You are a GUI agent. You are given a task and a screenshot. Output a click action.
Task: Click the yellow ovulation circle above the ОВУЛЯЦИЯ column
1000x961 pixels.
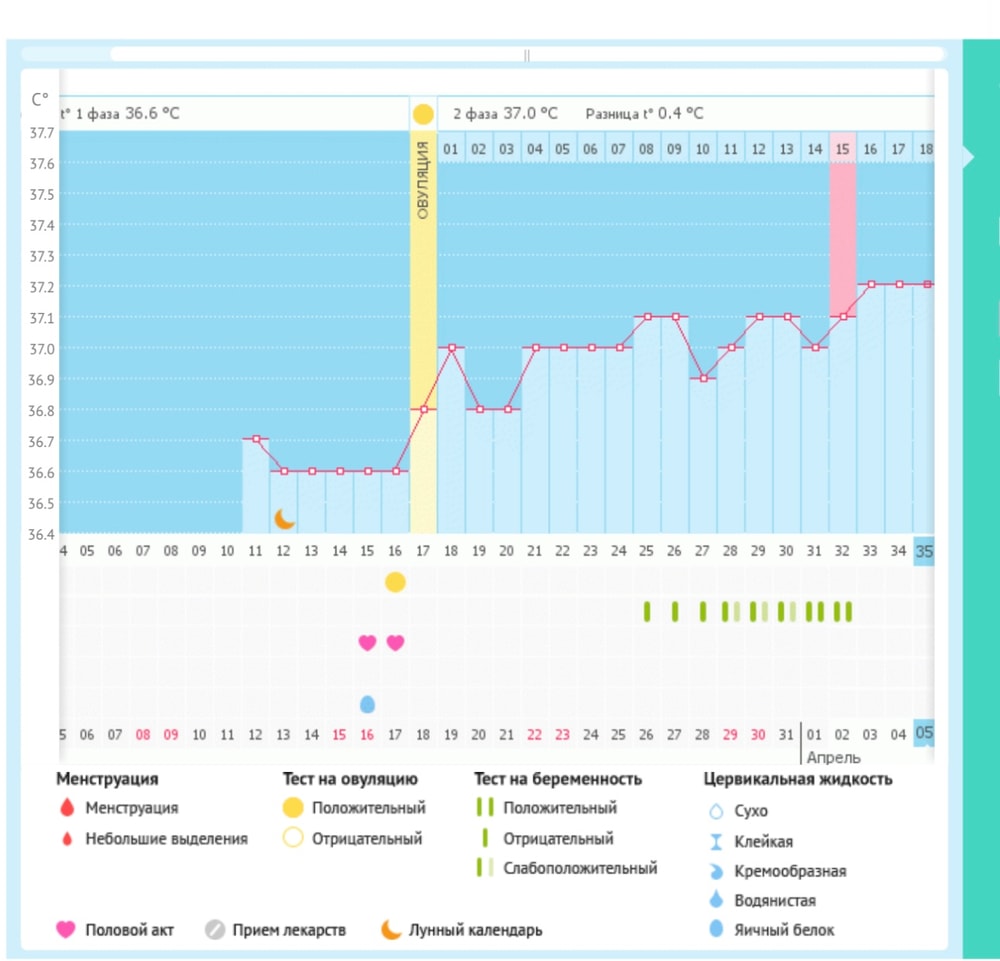coord(423,114)
